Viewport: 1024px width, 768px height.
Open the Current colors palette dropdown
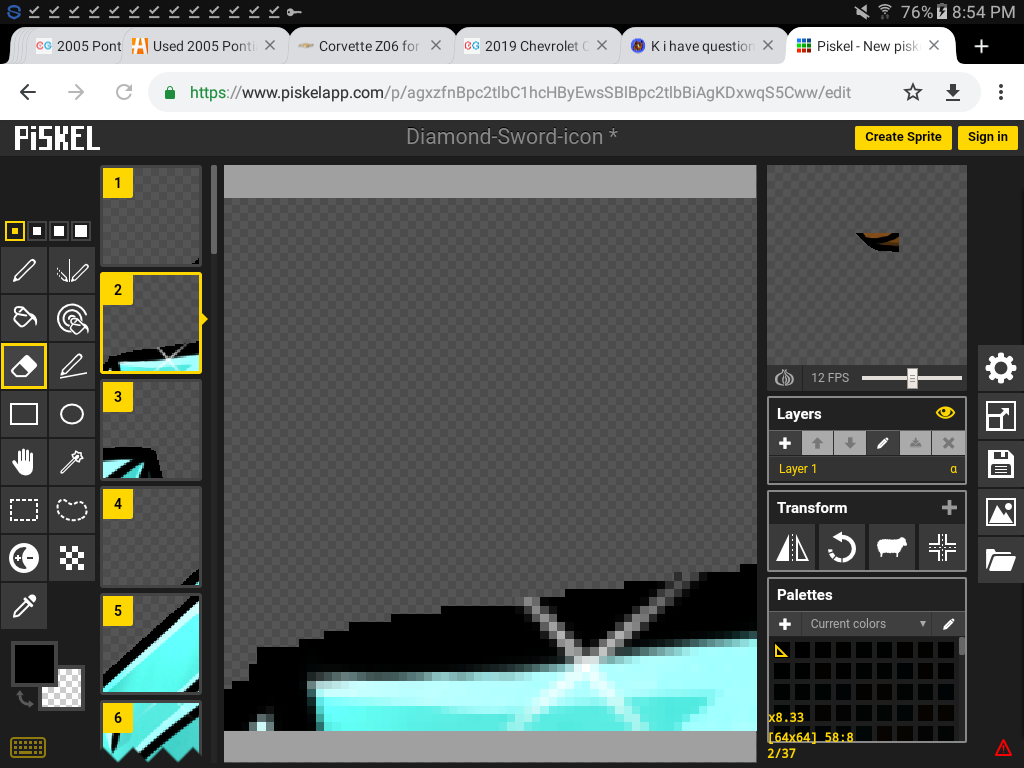(x=867, y=624)
